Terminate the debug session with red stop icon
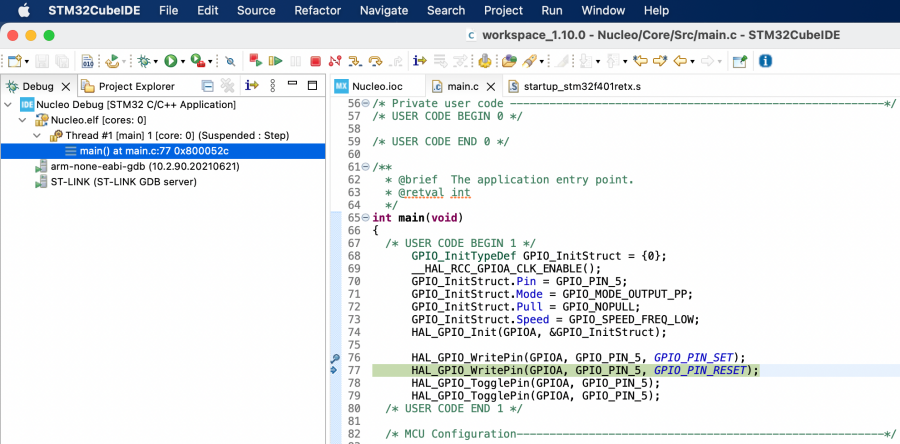The image size is (900, 444). tap(315, 61)
